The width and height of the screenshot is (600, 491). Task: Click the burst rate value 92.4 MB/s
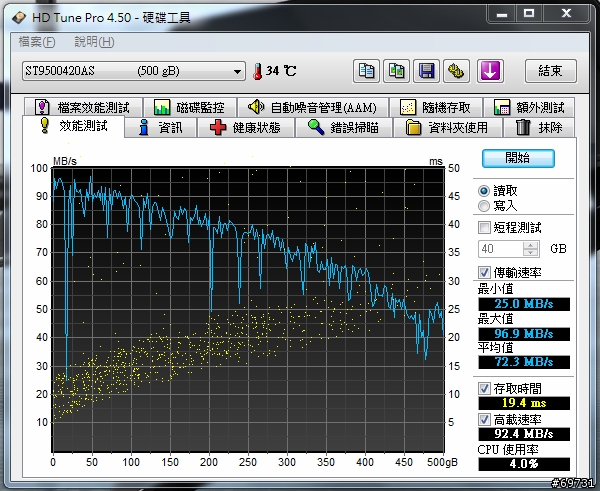(524, 434)
